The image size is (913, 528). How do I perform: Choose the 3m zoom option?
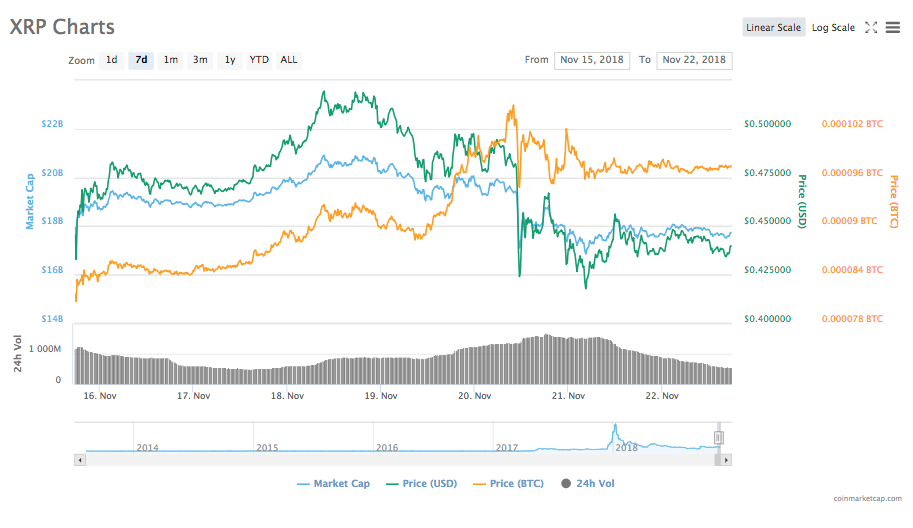pos(200,60)
